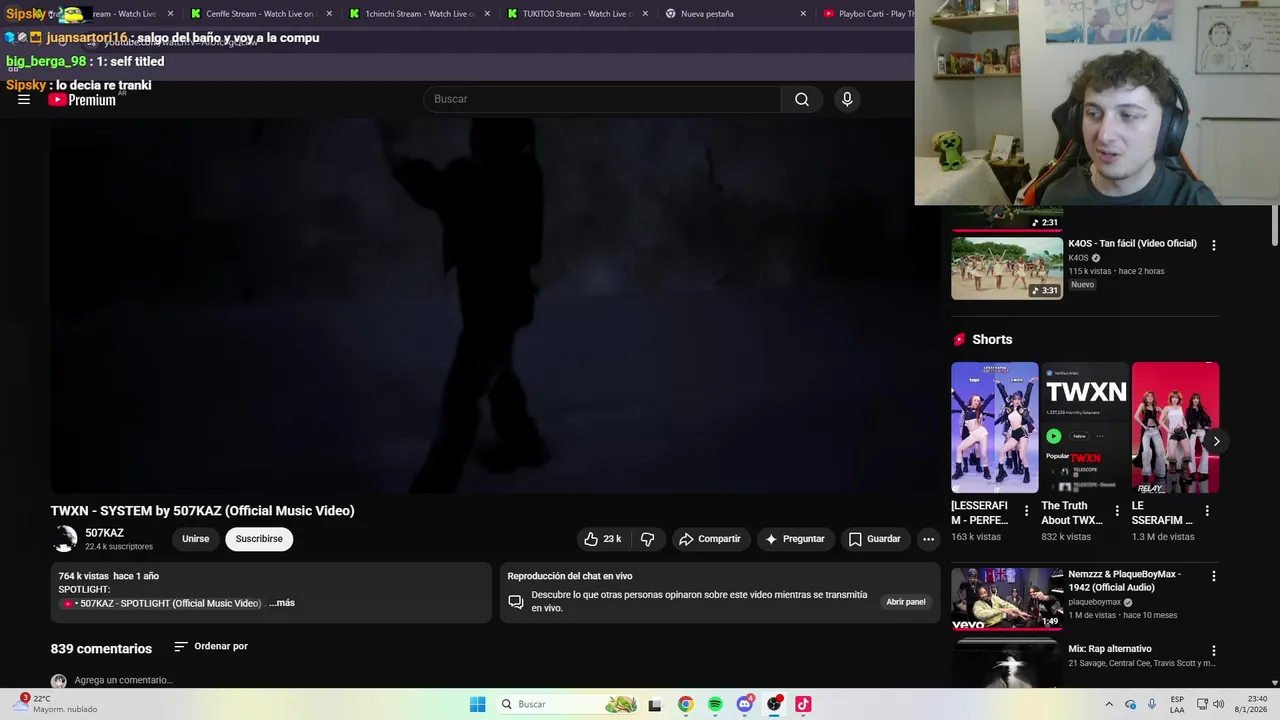Switch to Cenffe Stream browser tab

pos(259,14)
